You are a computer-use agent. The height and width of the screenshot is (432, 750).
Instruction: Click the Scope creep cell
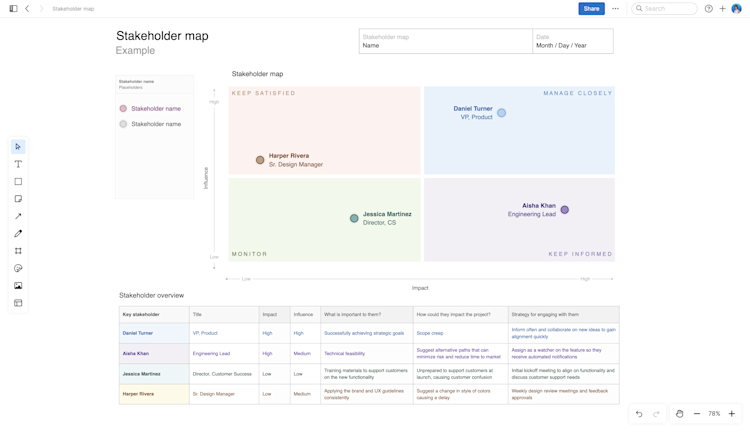[461, 333]
